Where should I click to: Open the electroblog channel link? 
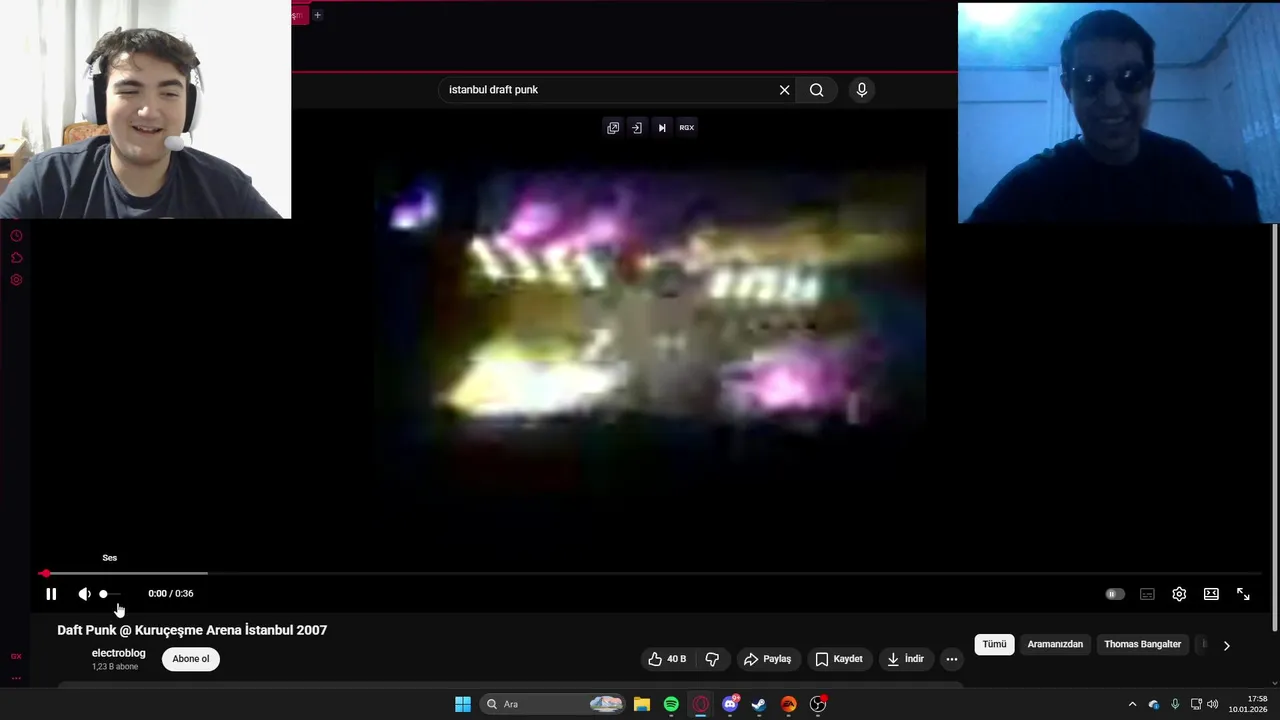click(119, 653)
